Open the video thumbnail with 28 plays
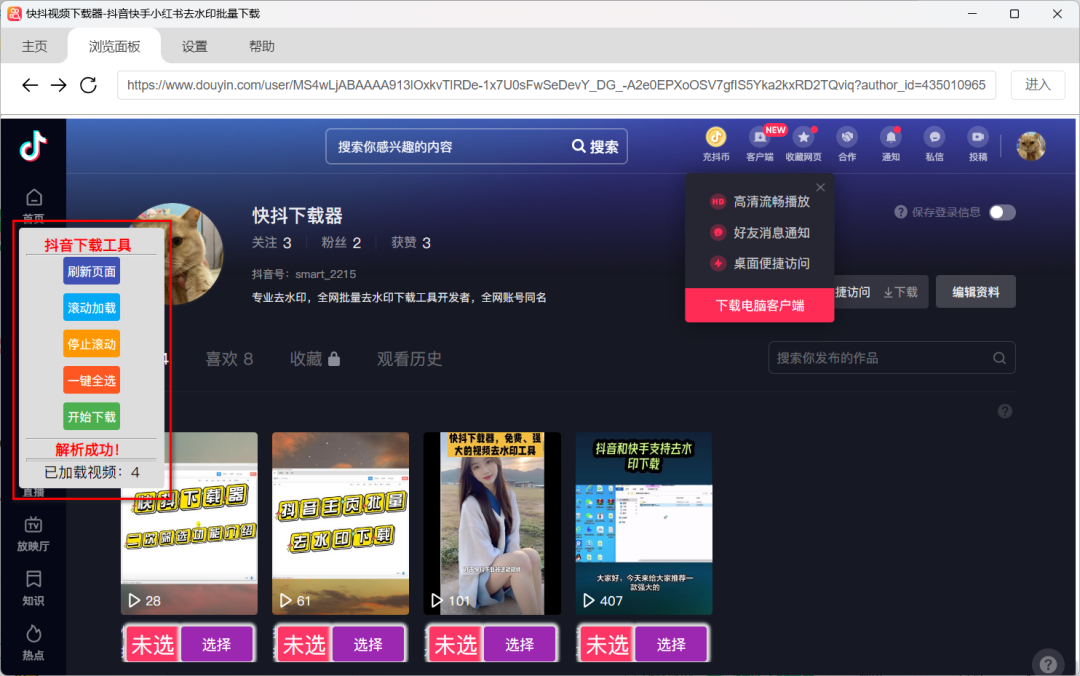Image resolution: width=1080 pixels, height=676 pixels. coord(189,523)
